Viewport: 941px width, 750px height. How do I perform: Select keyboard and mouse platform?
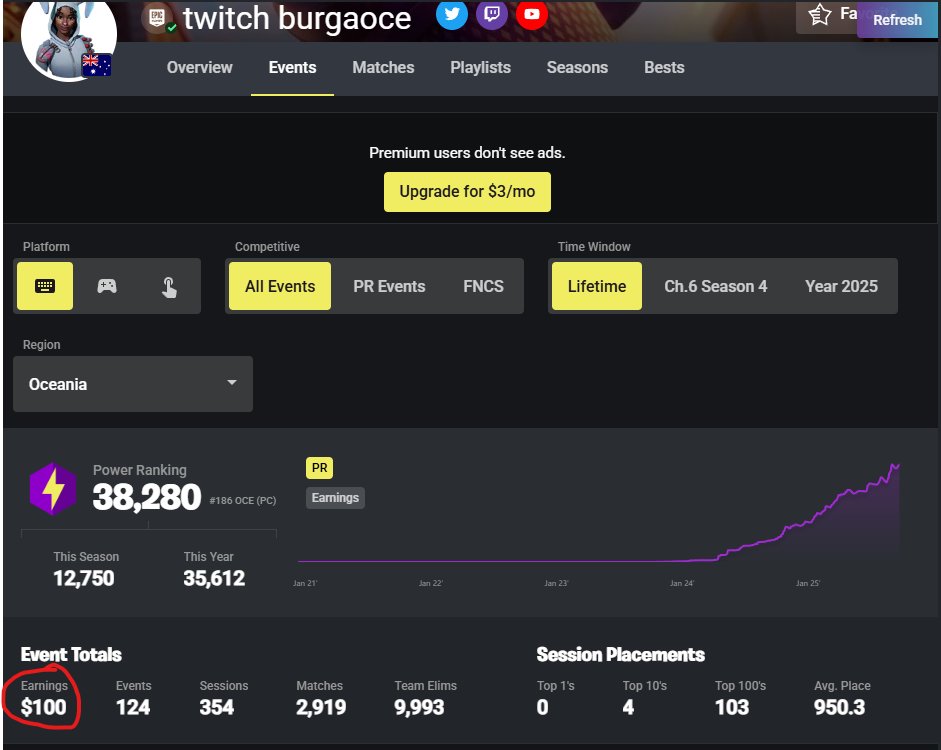pos(45,286)
